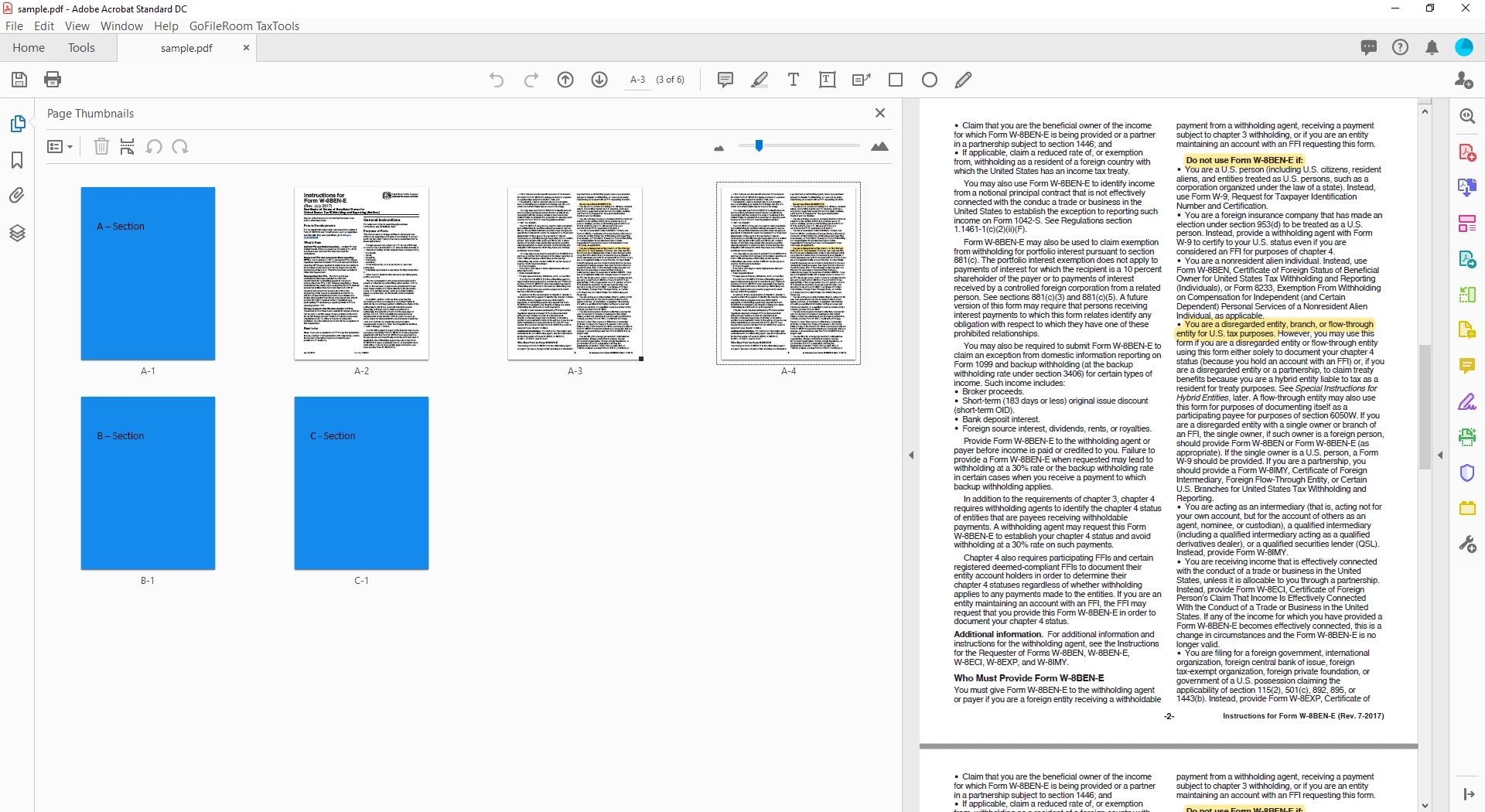The image size is (1485, 812).
Task: Close the Page Thumbnails panel
Action: [x=879, y=113]
